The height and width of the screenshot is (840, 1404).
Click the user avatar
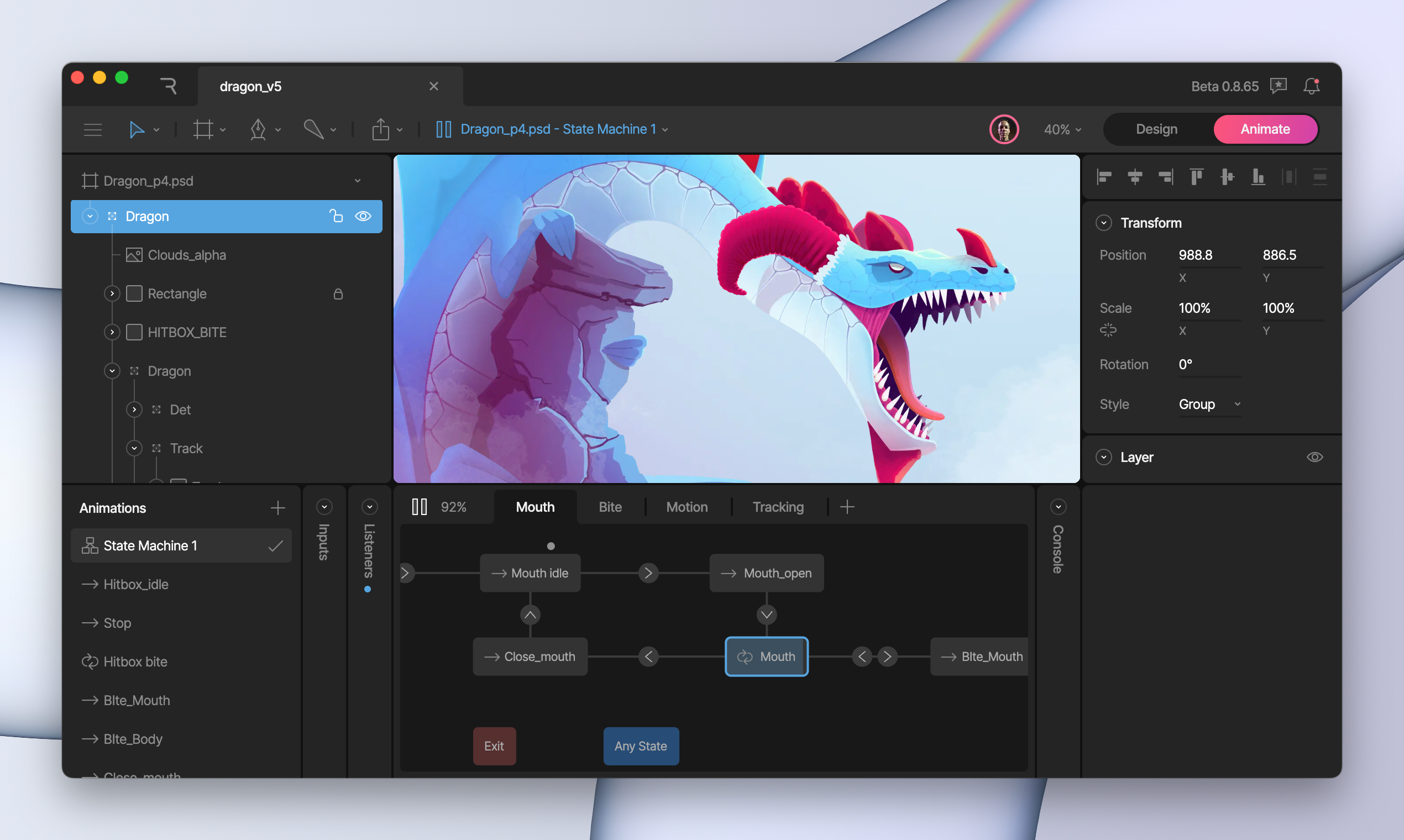tap(1004, 130)
